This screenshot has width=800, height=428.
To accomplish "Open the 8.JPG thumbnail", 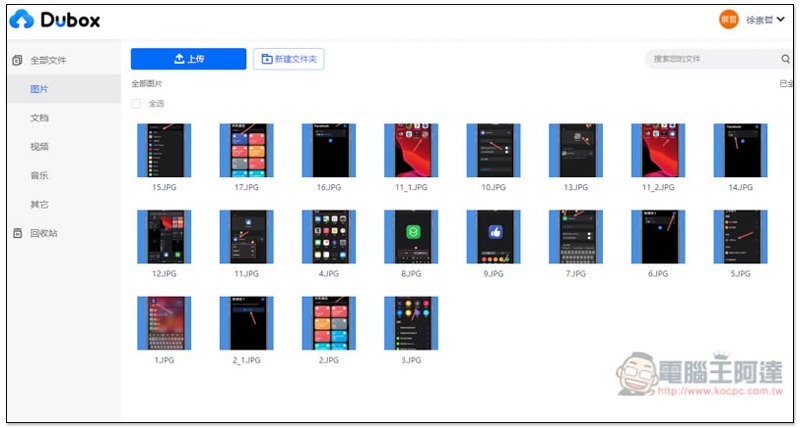I will (410, 236).
